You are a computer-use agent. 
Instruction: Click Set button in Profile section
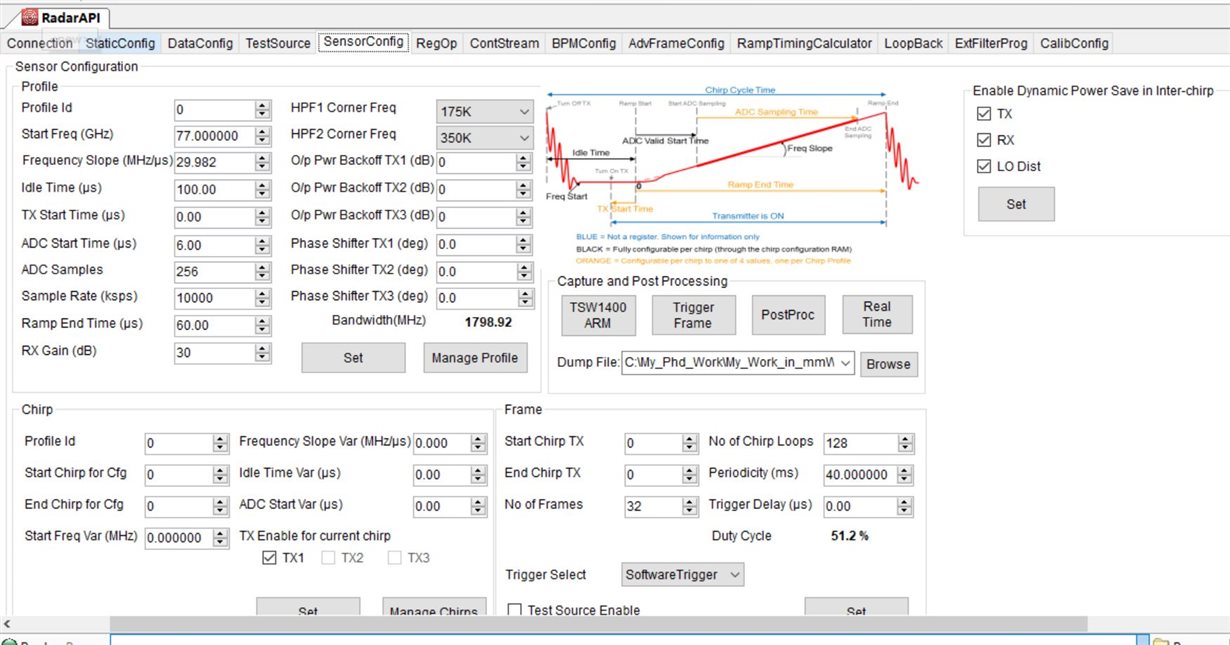tap(353, 358)
